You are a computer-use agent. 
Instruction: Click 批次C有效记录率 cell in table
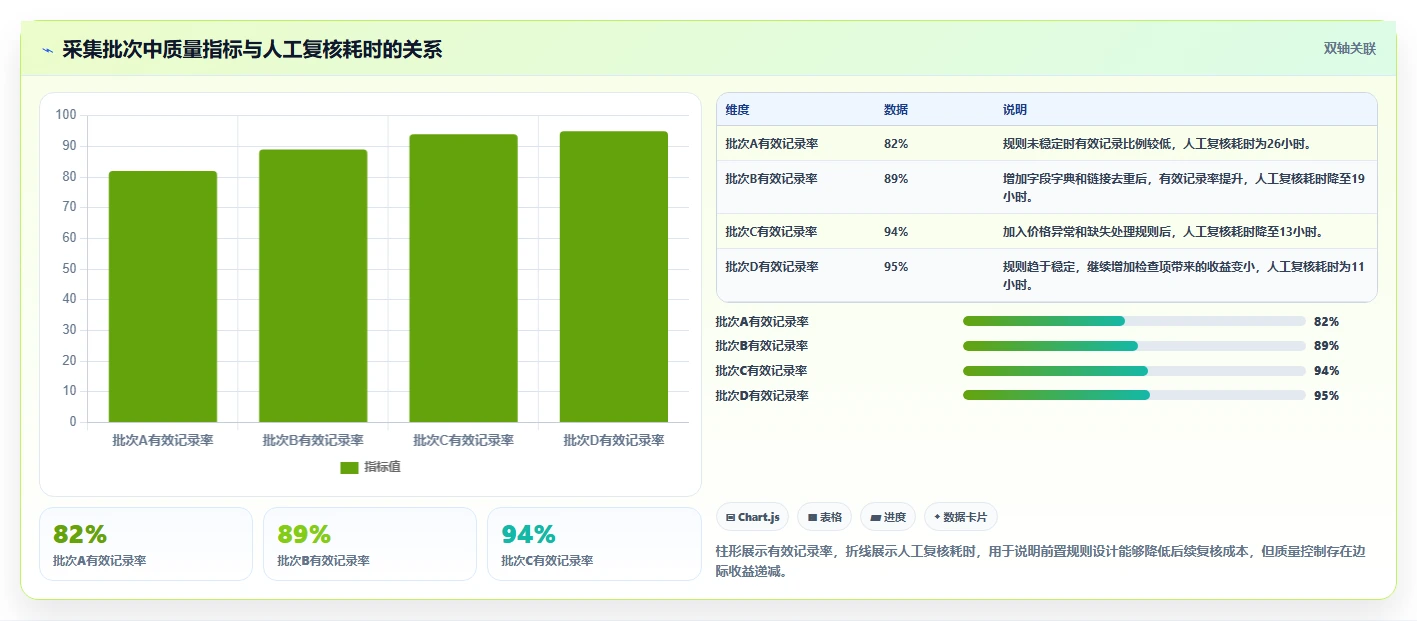click(x=772, y=232)
